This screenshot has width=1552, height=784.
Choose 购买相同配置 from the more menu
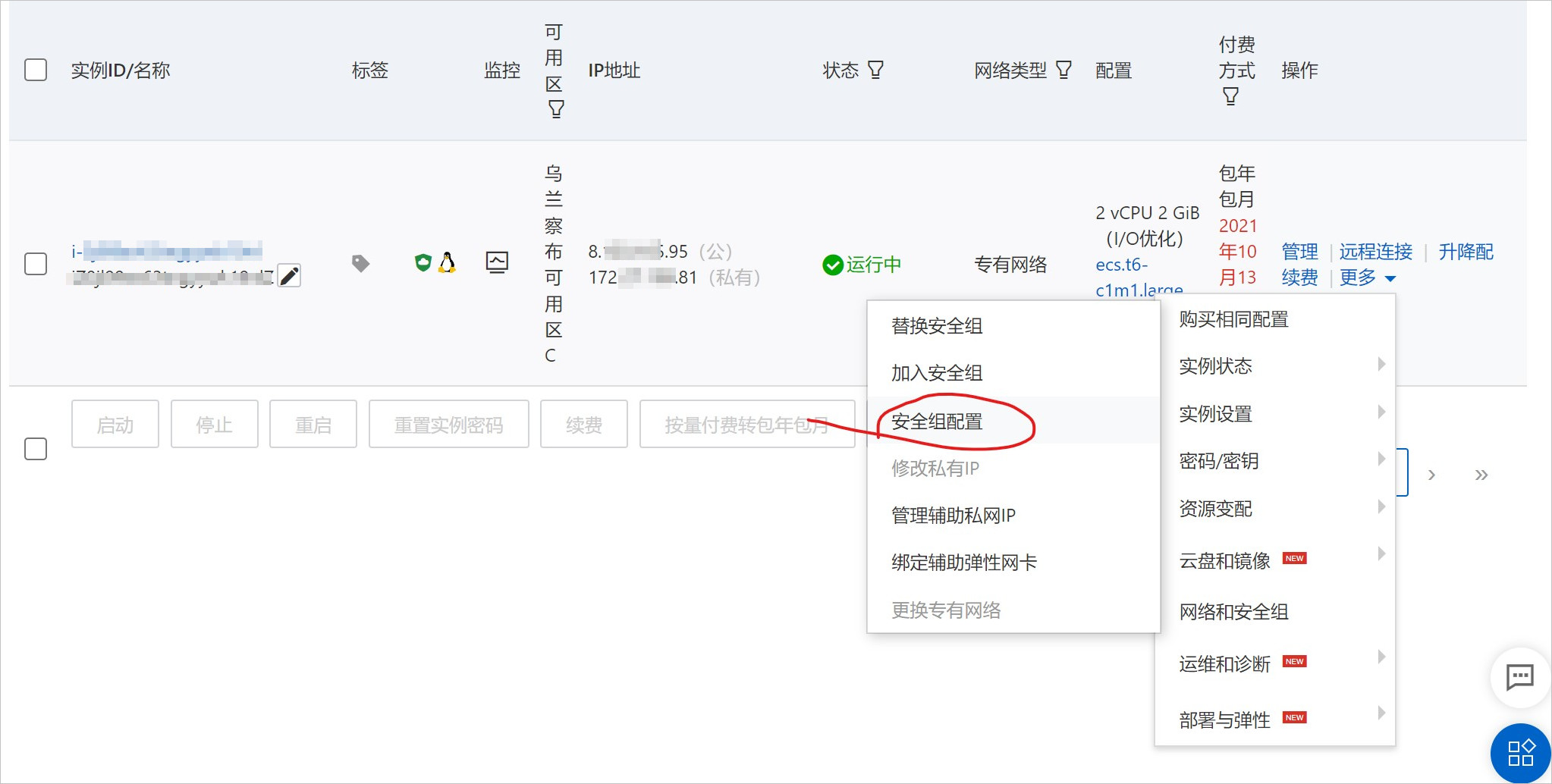click(x=1275, y=319)
